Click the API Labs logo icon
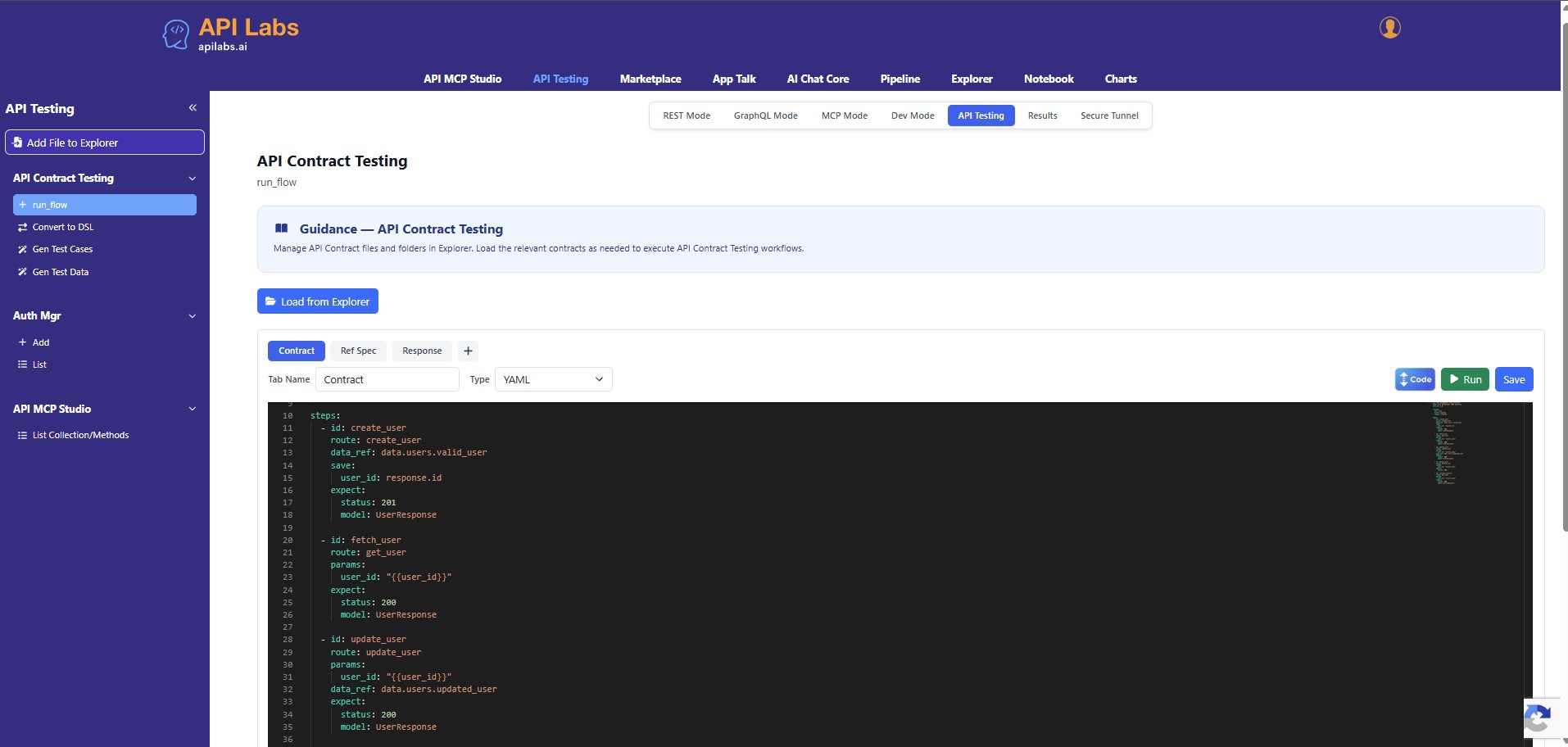 (x=175, y=34)
